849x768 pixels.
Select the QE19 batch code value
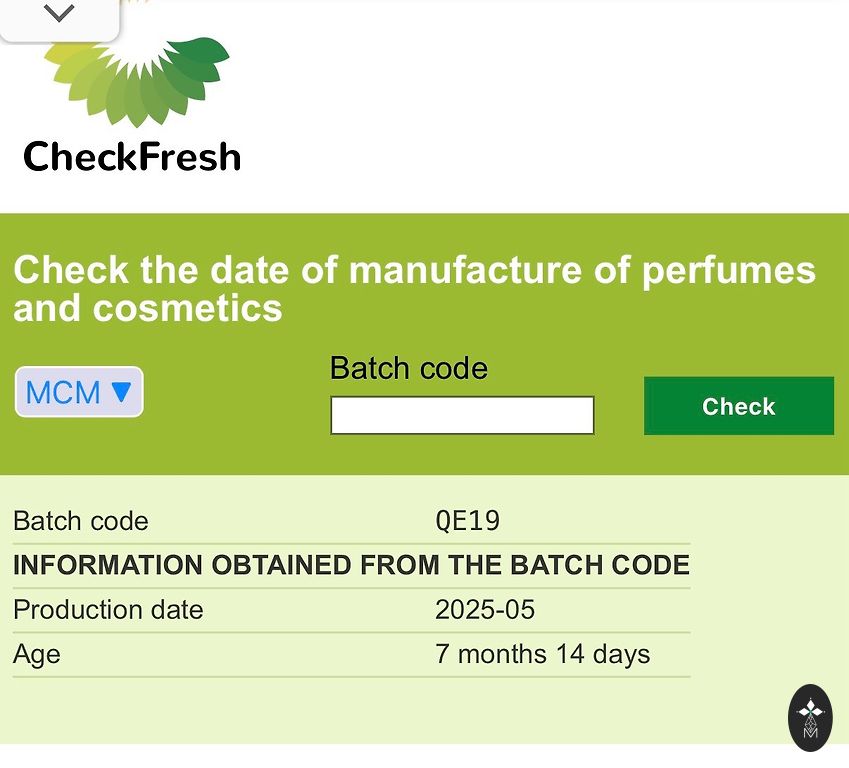coord(467,521)
